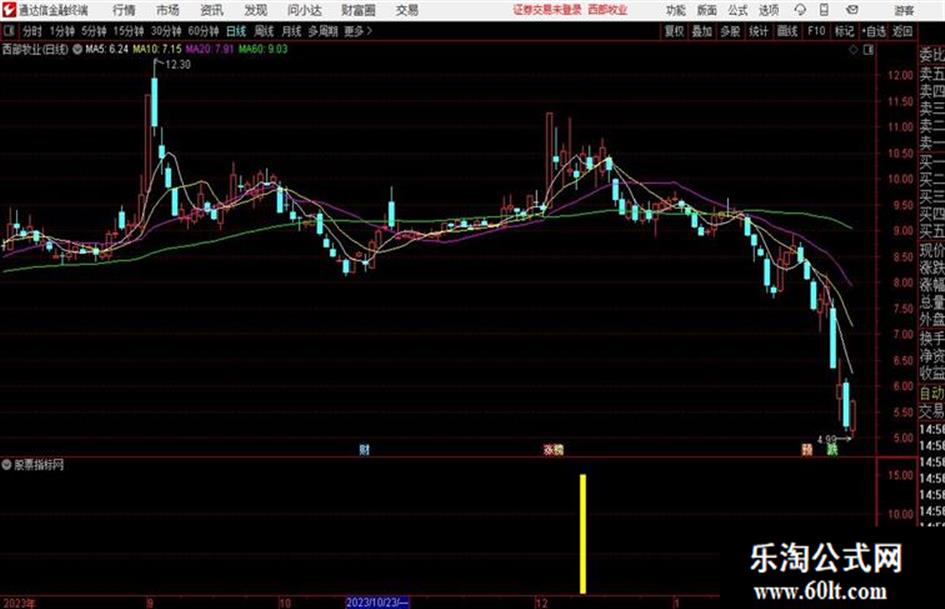The image size is (945, 609).
Task: Click the MA20: 7.91 value
Action: [x=210, y=49]
